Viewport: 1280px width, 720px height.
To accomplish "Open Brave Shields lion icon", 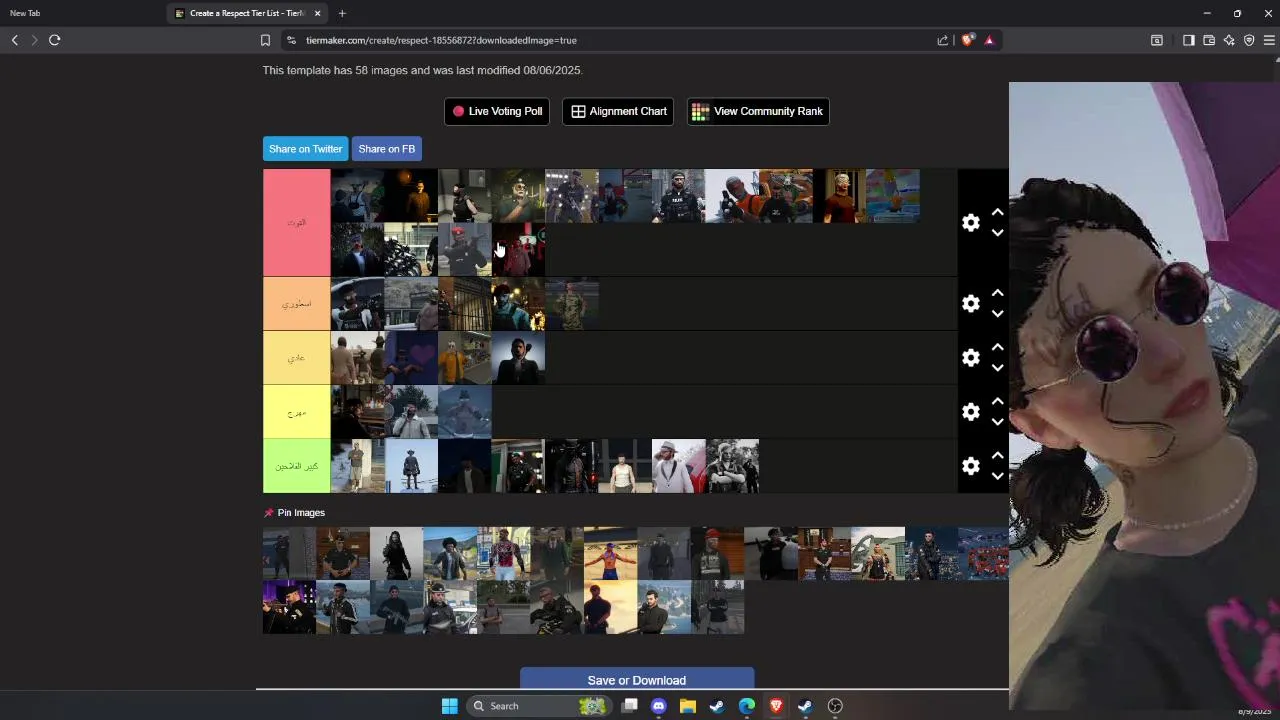I will pyautogui.click(x=967, y=40).
